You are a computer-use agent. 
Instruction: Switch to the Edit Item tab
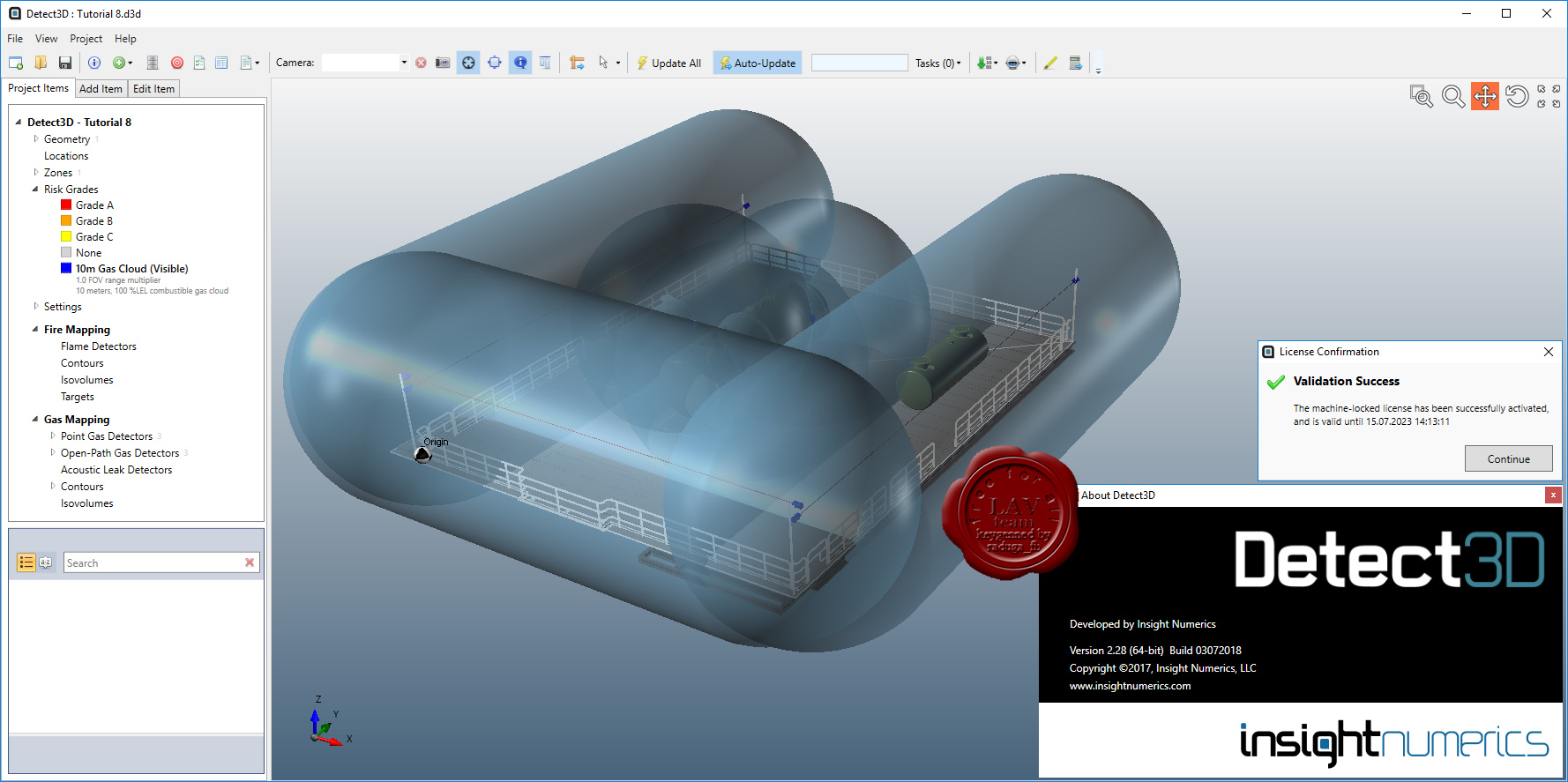tap(153, 88)
